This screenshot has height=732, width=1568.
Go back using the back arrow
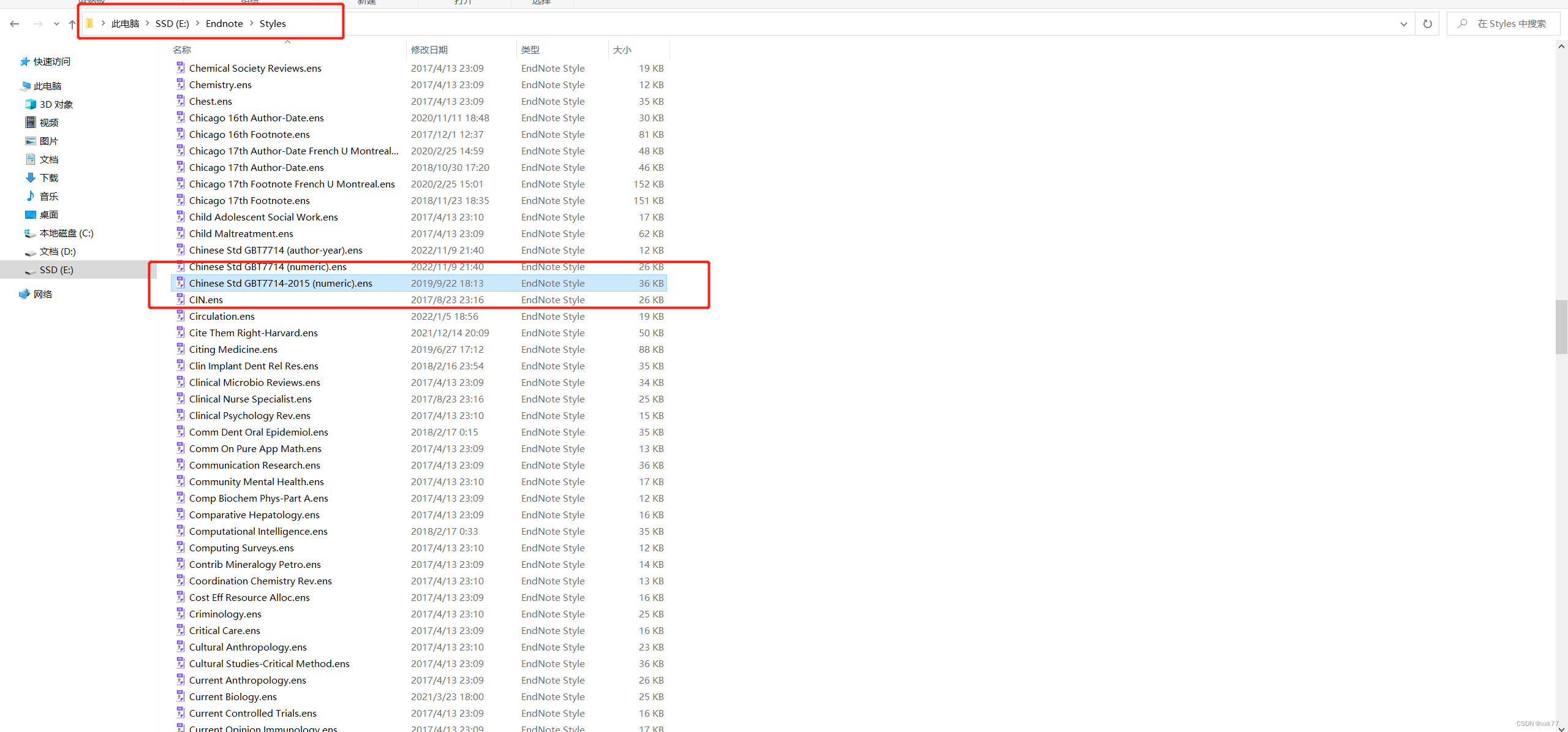tap(15, 24)
